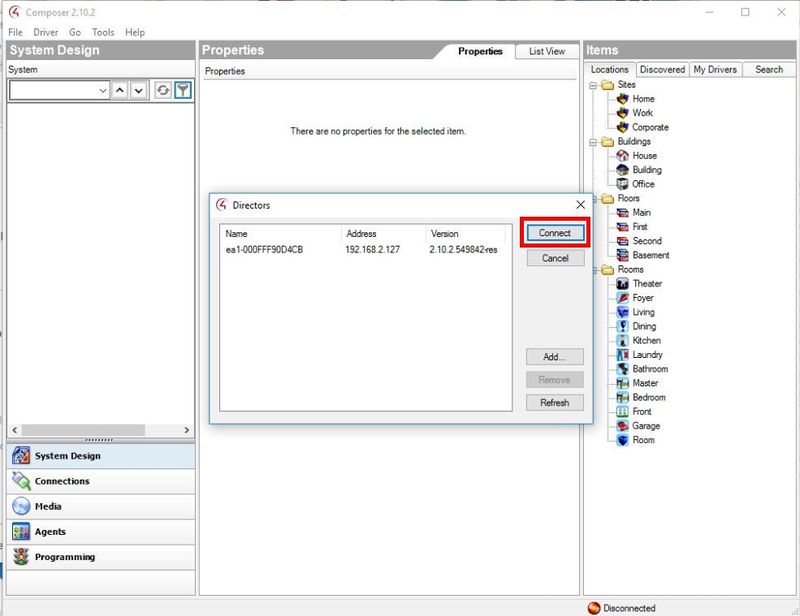Go to the System Design view
800x616 pixels.
101,456
